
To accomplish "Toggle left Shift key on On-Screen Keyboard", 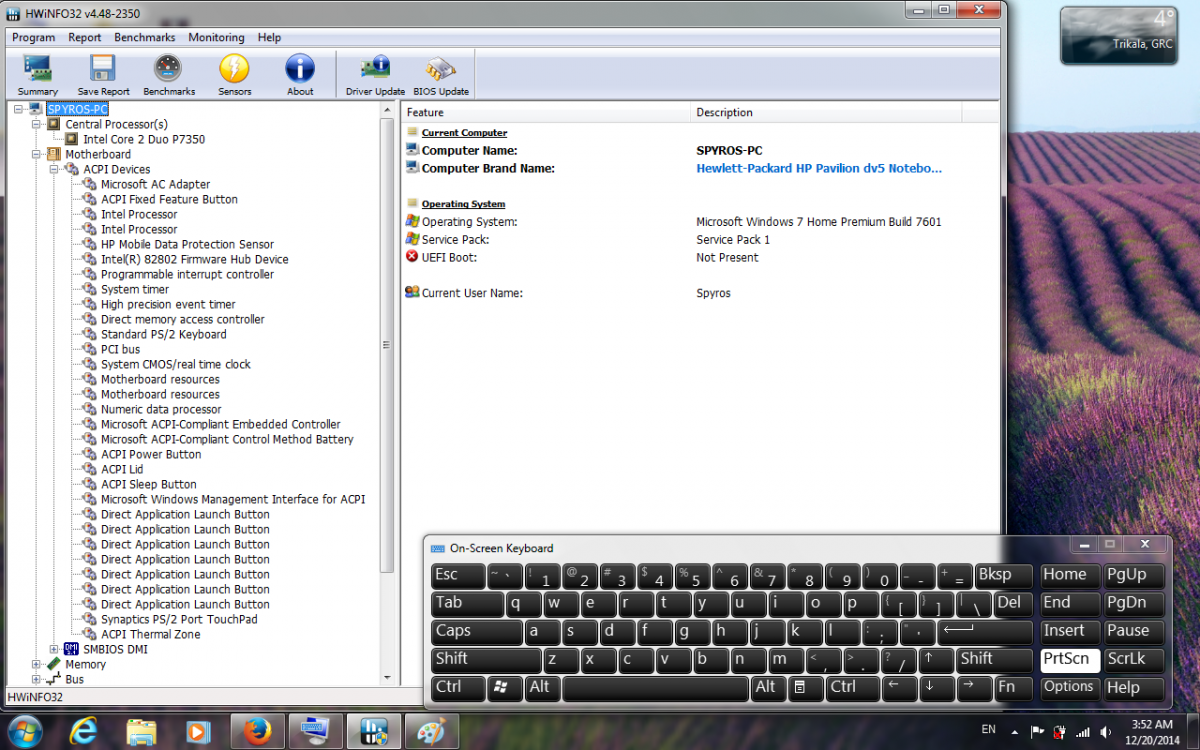I will coord(487,659).
